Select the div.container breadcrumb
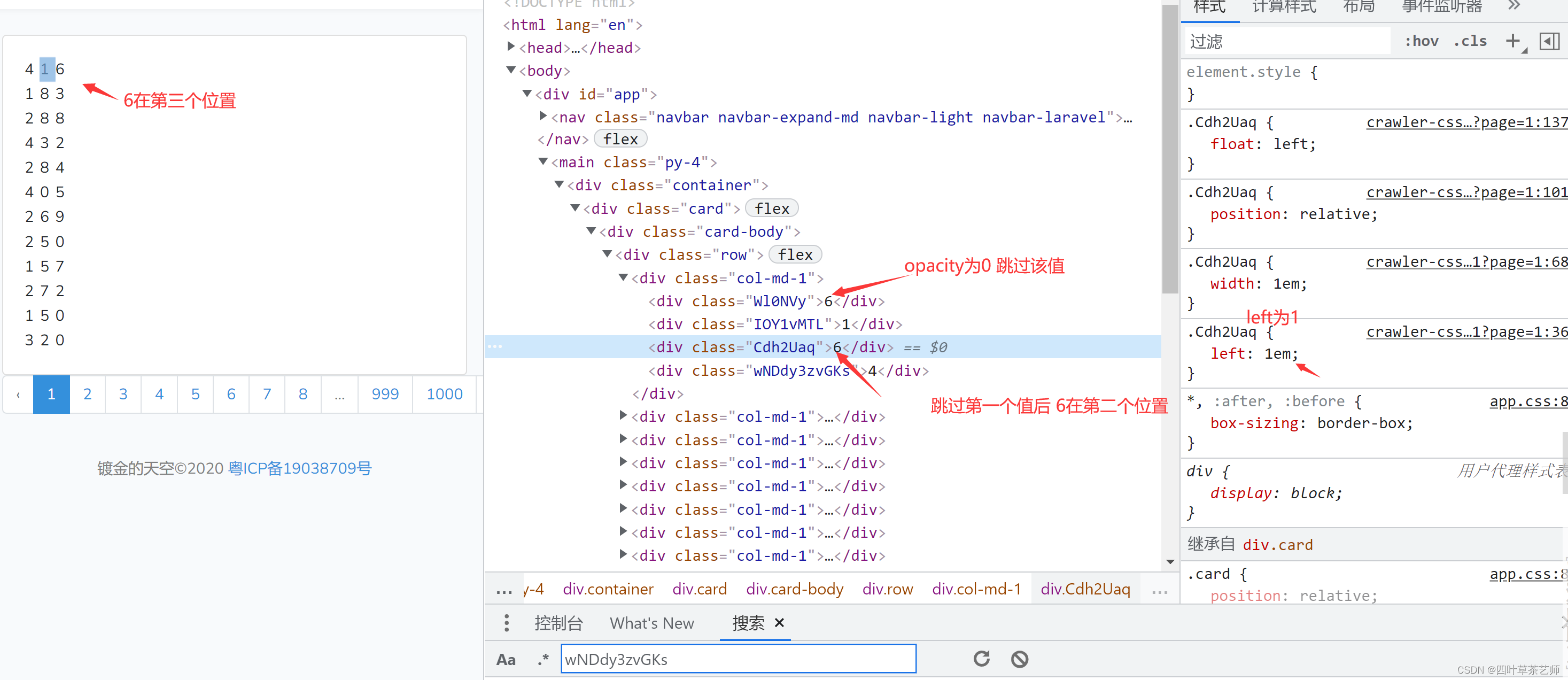 click(608, 589)
